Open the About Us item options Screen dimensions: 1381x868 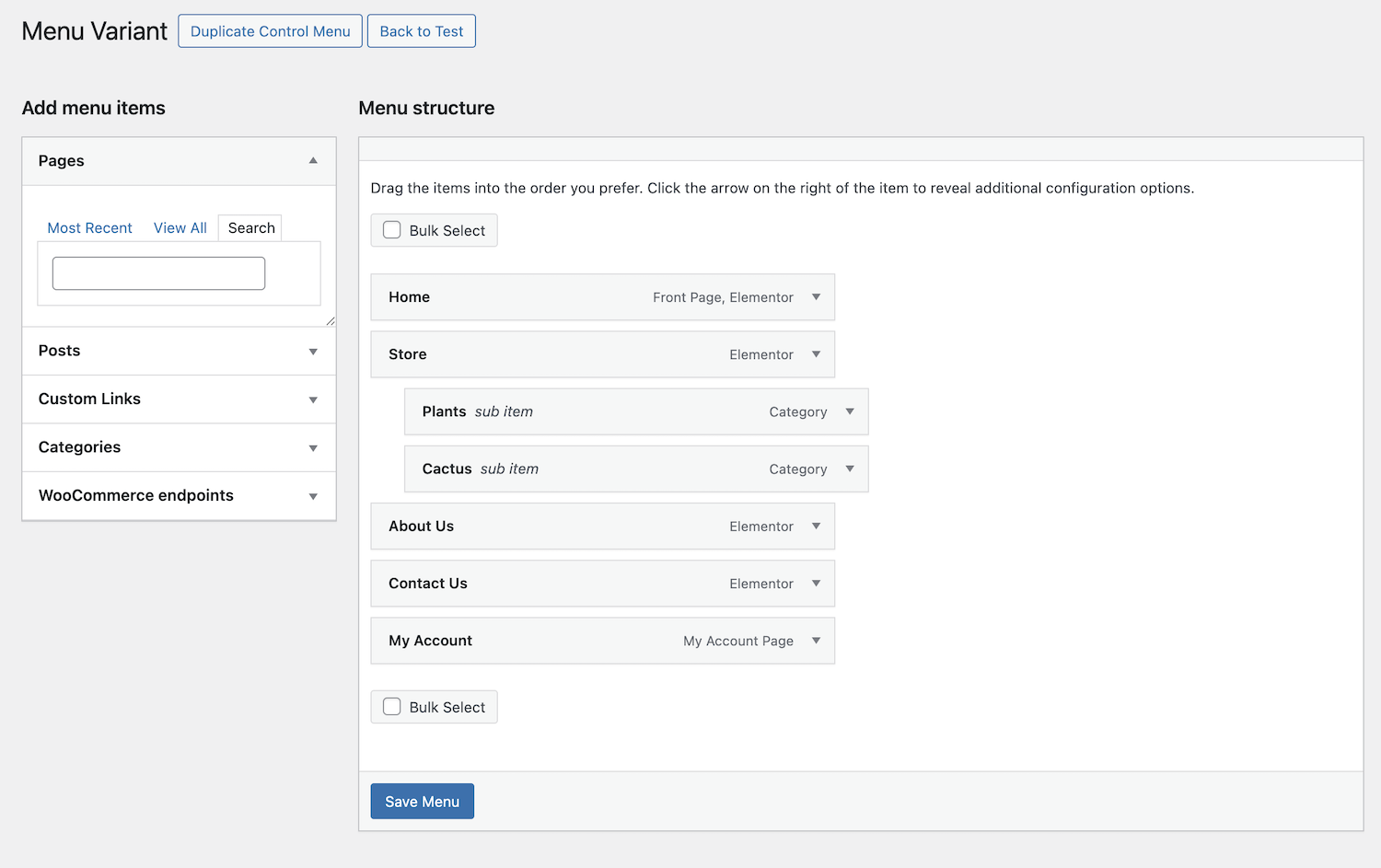(816, 526)
